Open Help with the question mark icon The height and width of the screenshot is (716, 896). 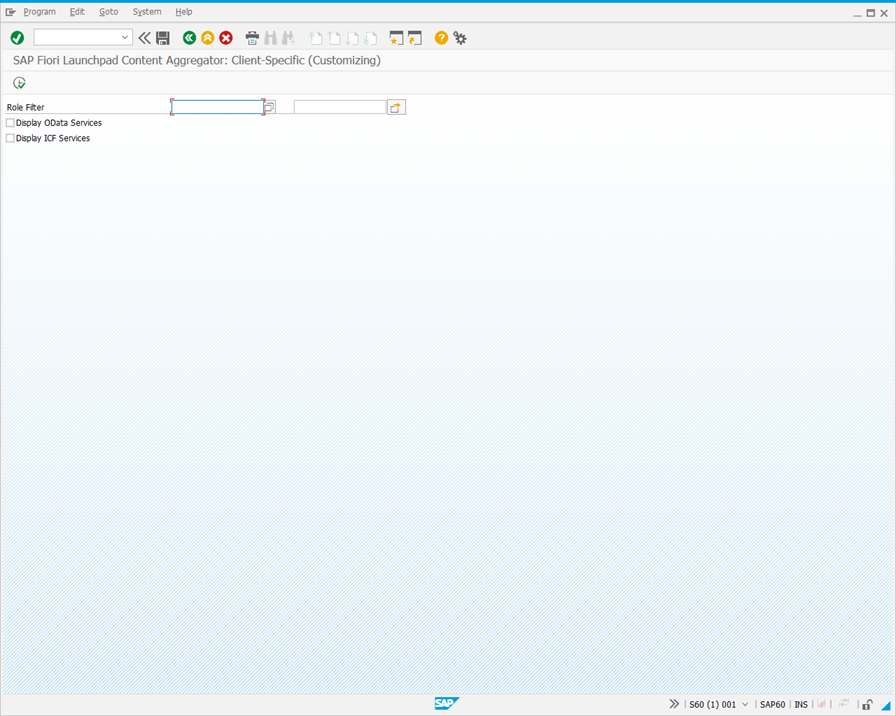tap(440, 37)
